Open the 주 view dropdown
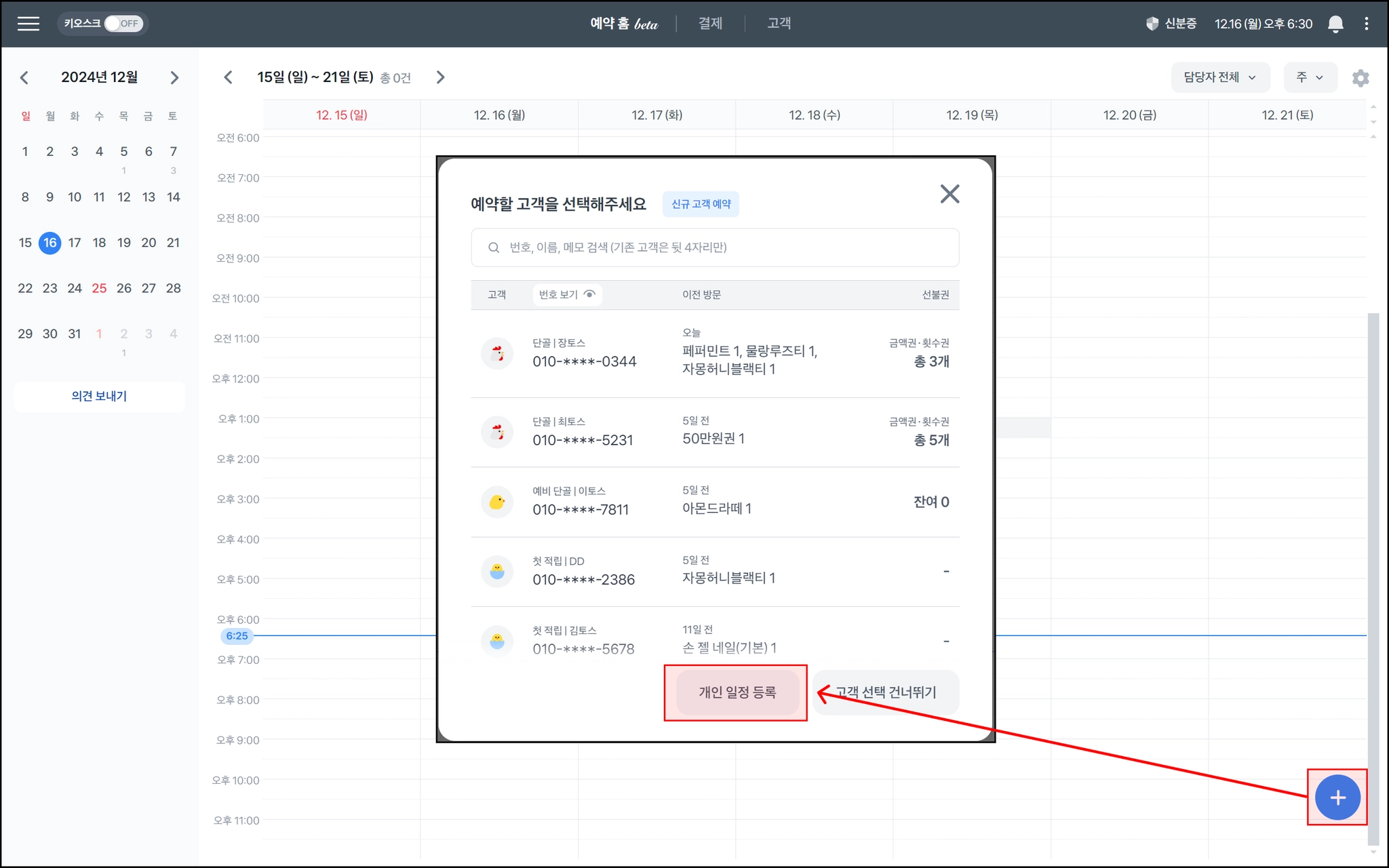Image resolution: width=1389 pixels, height=868 pixels. (1310, 77)
